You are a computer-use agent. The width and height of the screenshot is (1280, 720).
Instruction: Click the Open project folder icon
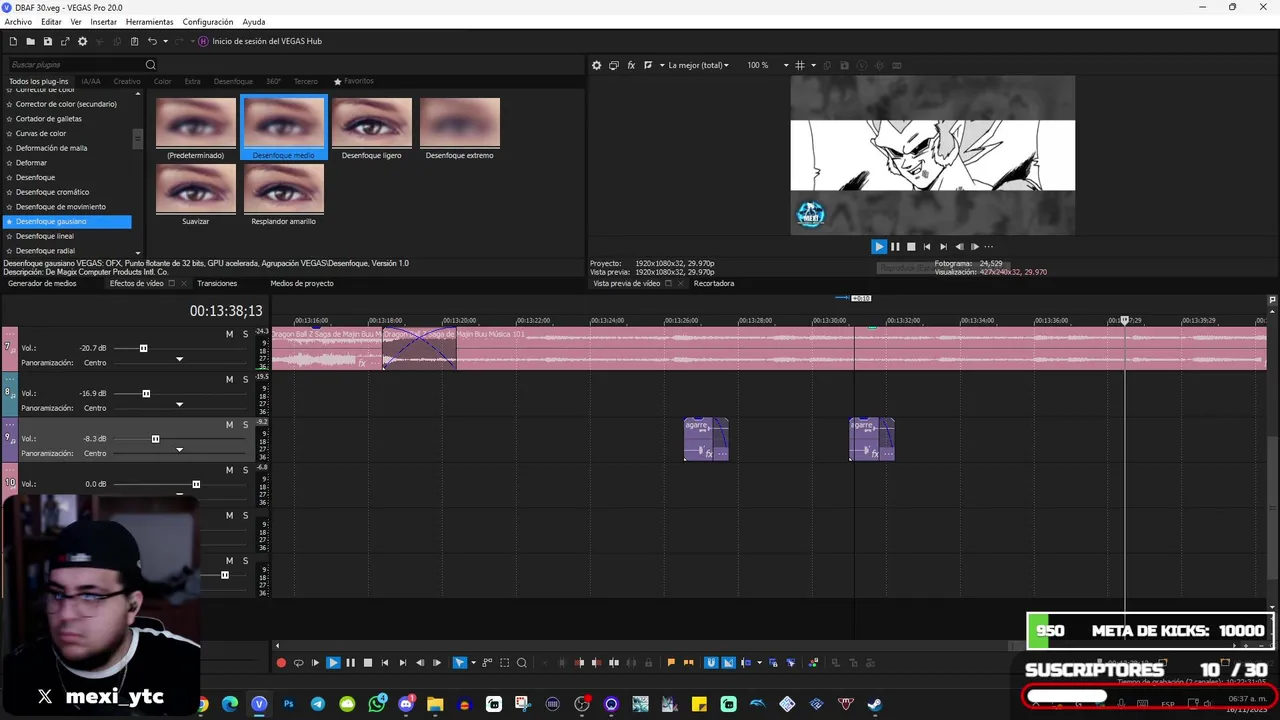(30, 41)
